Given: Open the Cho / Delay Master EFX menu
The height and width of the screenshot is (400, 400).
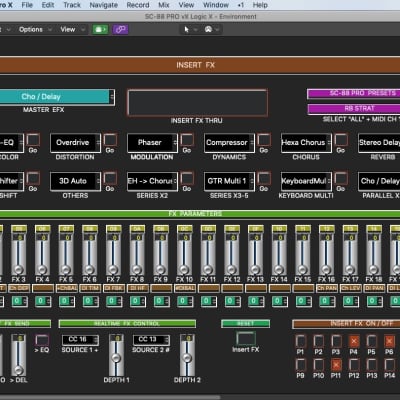Looking at the screenshot, I should [57, 97].
